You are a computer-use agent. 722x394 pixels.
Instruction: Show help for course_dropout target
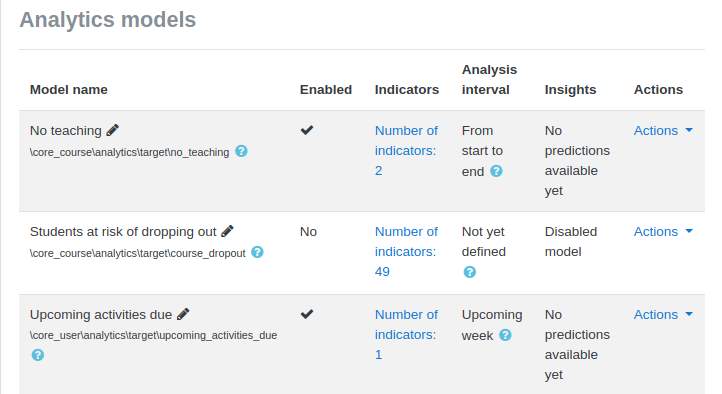point(257,252)
